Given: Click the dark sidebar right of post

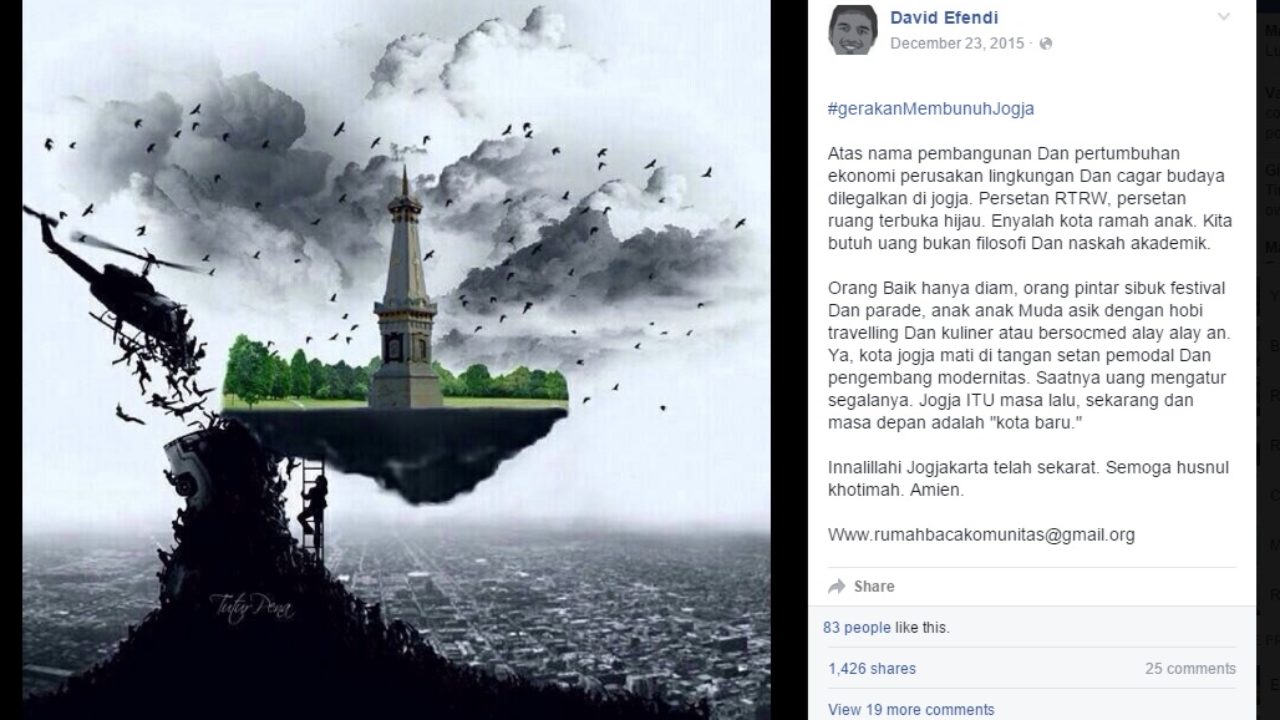Looking at the screenshot, I should 1268,360.
